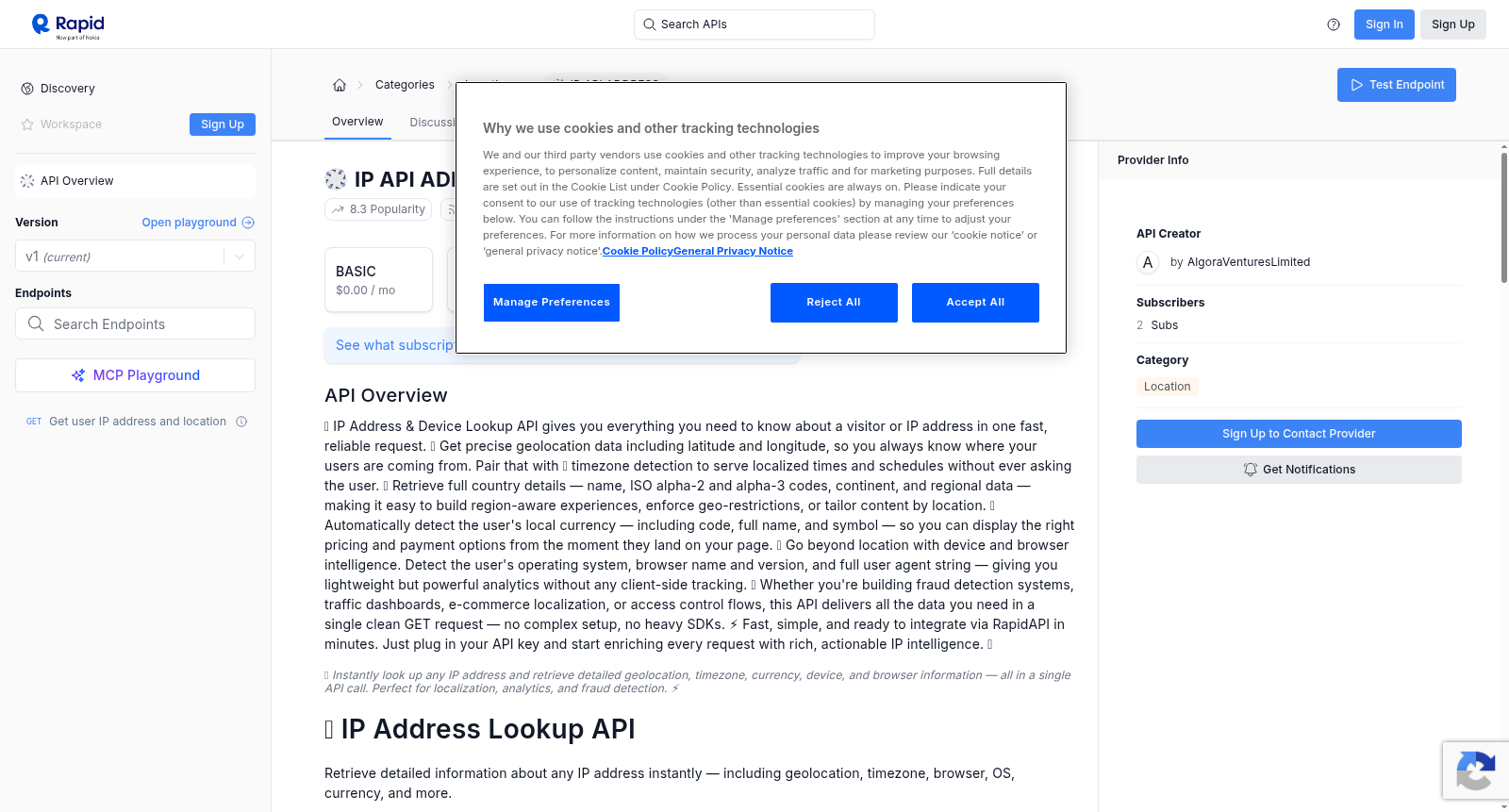Screen dimensions: 1509x812
Task: Open the Cookie Policy link
Action: tap(638, 251)
